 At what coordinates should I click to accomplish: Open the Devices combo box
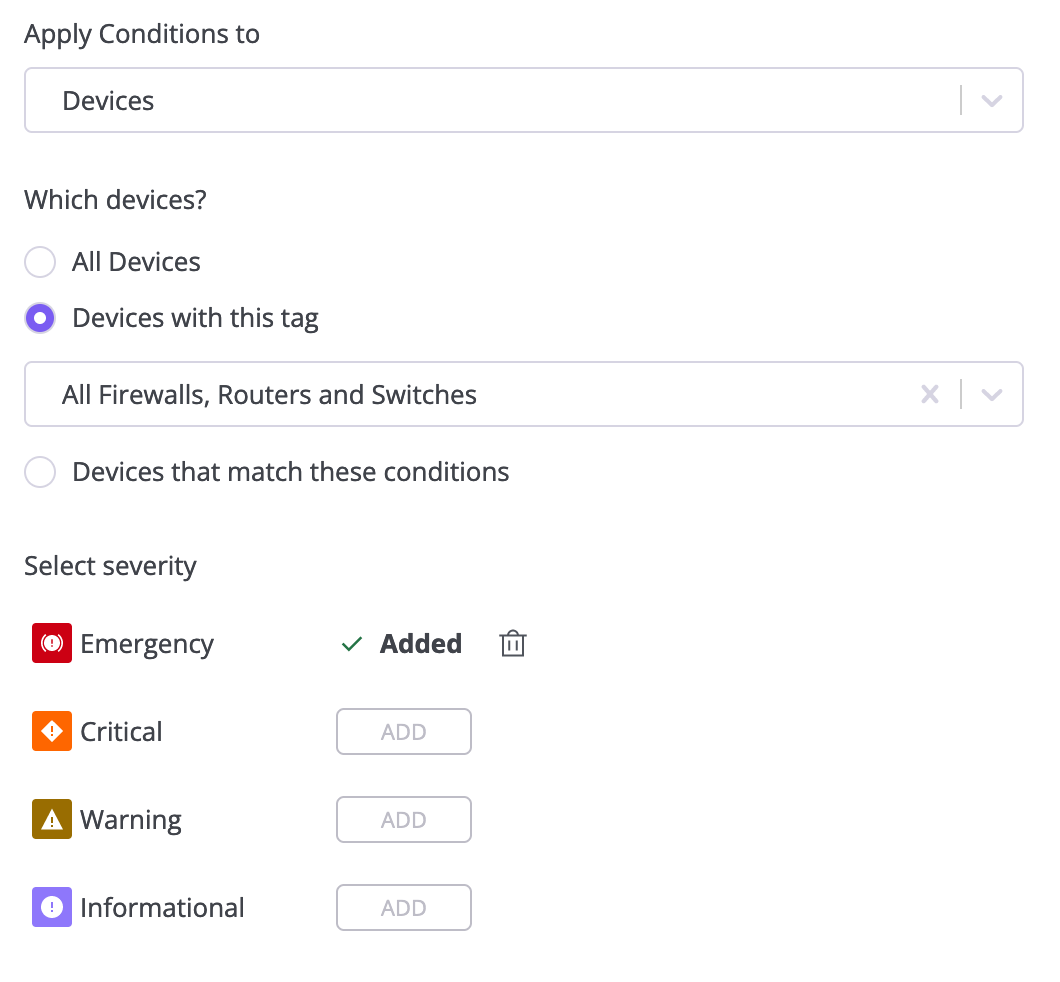coord(524,100)
